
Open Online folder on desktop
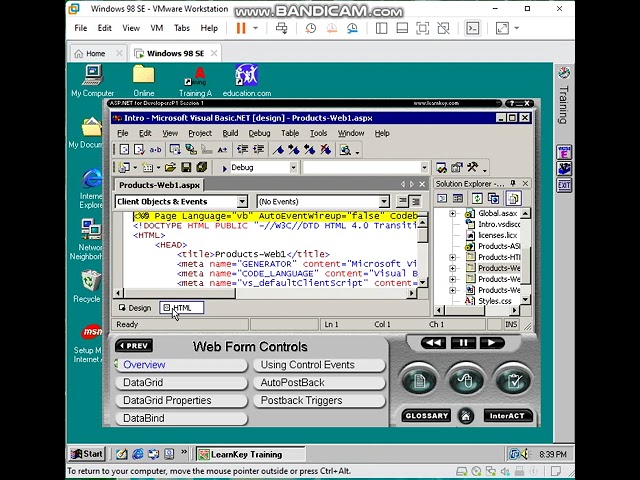pos(144,81)
